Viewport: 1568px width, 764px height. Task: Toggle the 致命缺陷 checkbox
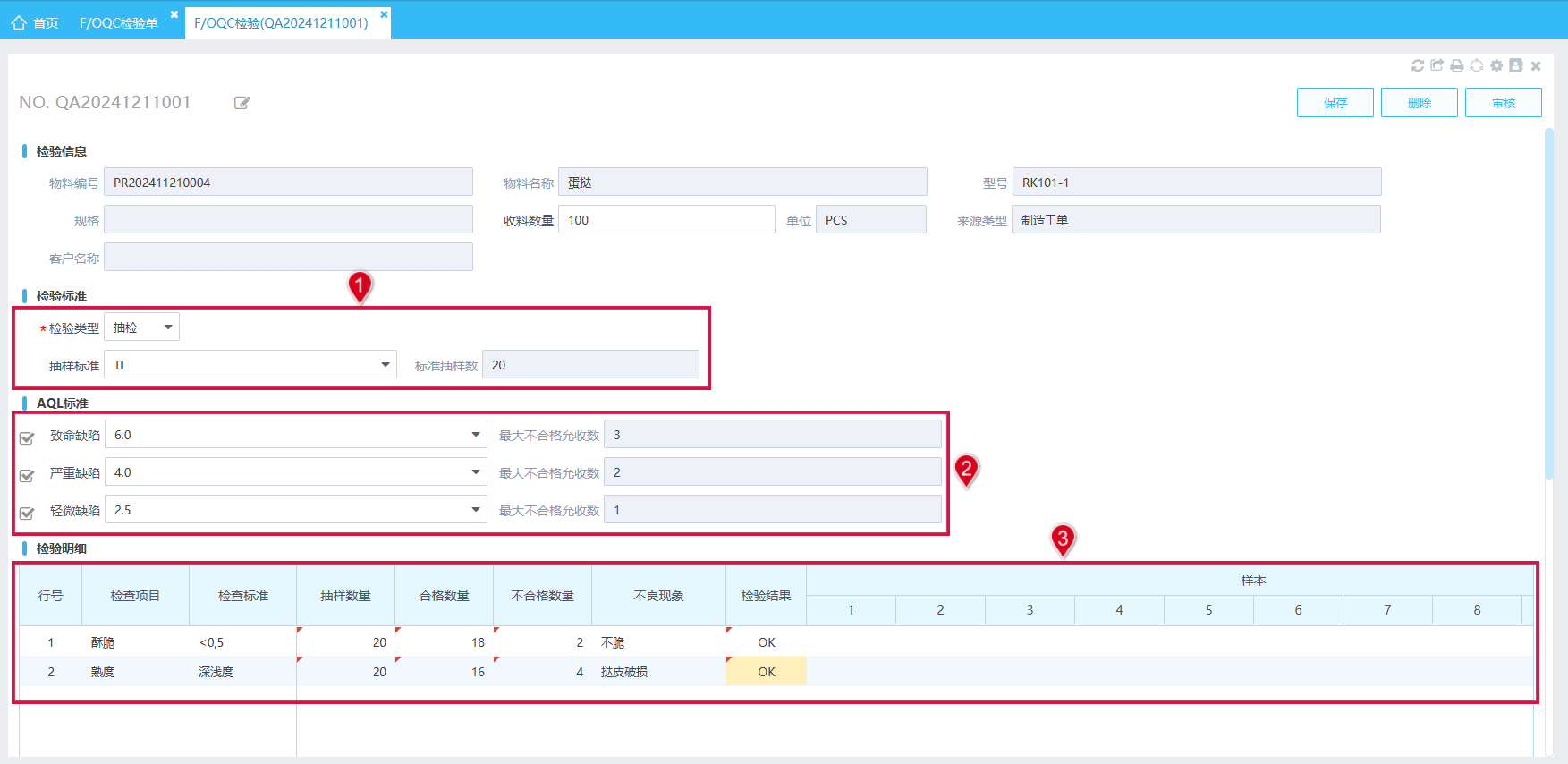click(27, 437)
